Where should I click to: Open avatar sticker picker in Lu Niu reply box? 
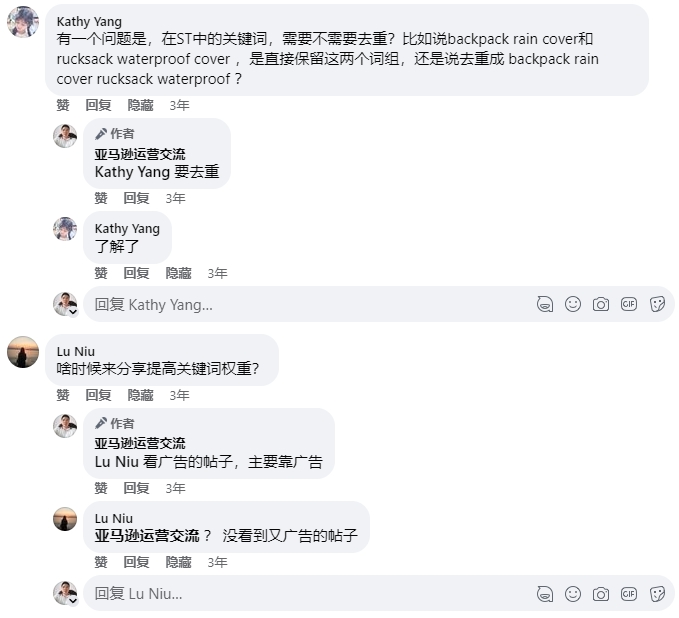[x=545, y=594]
